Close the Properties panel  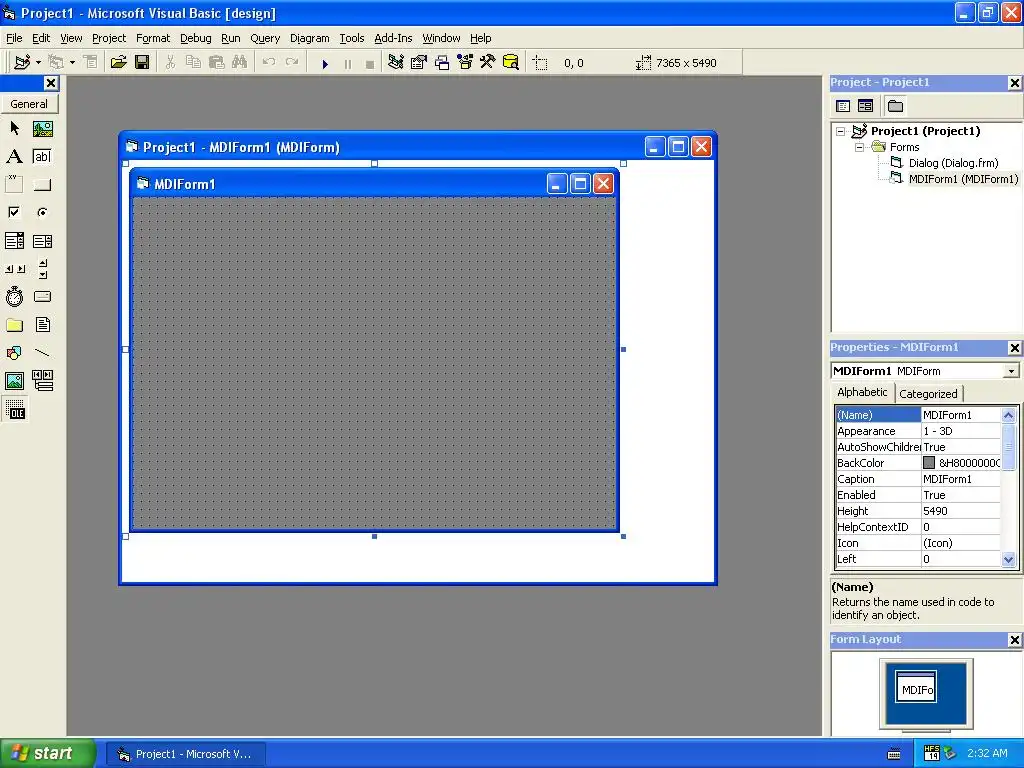[1014, 347]
